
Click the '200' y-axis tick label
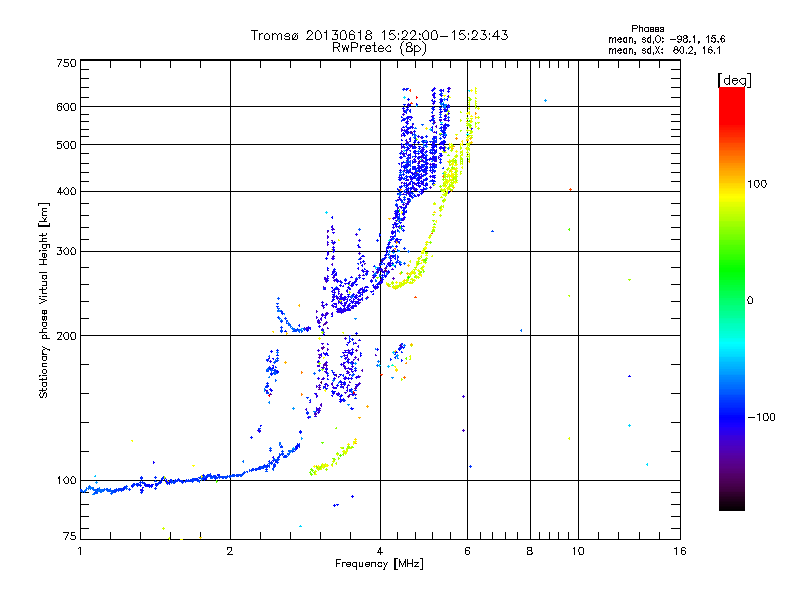click(x=66, y=336)
